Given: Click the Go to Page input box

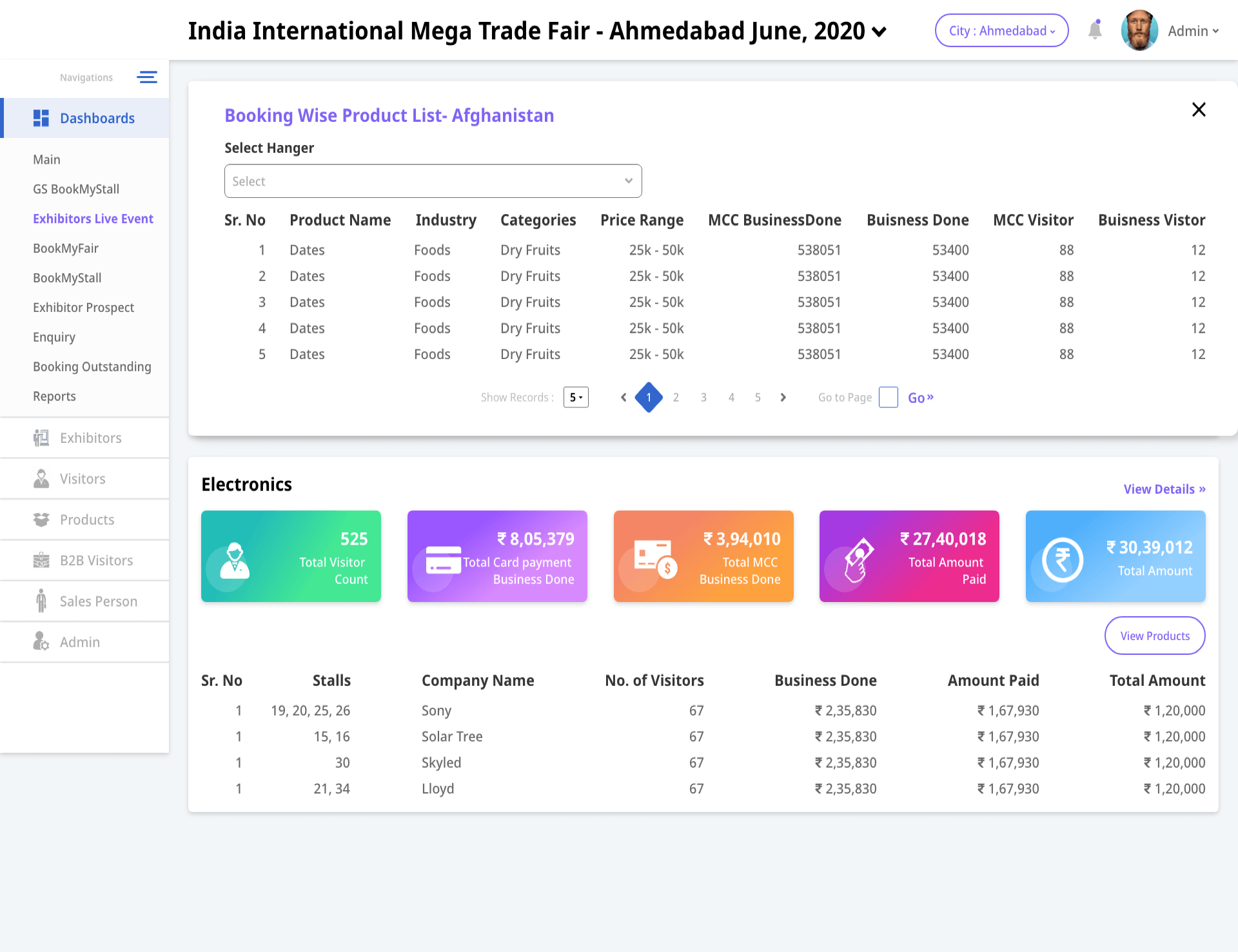Looking at the screenshot, I should 888,397.
